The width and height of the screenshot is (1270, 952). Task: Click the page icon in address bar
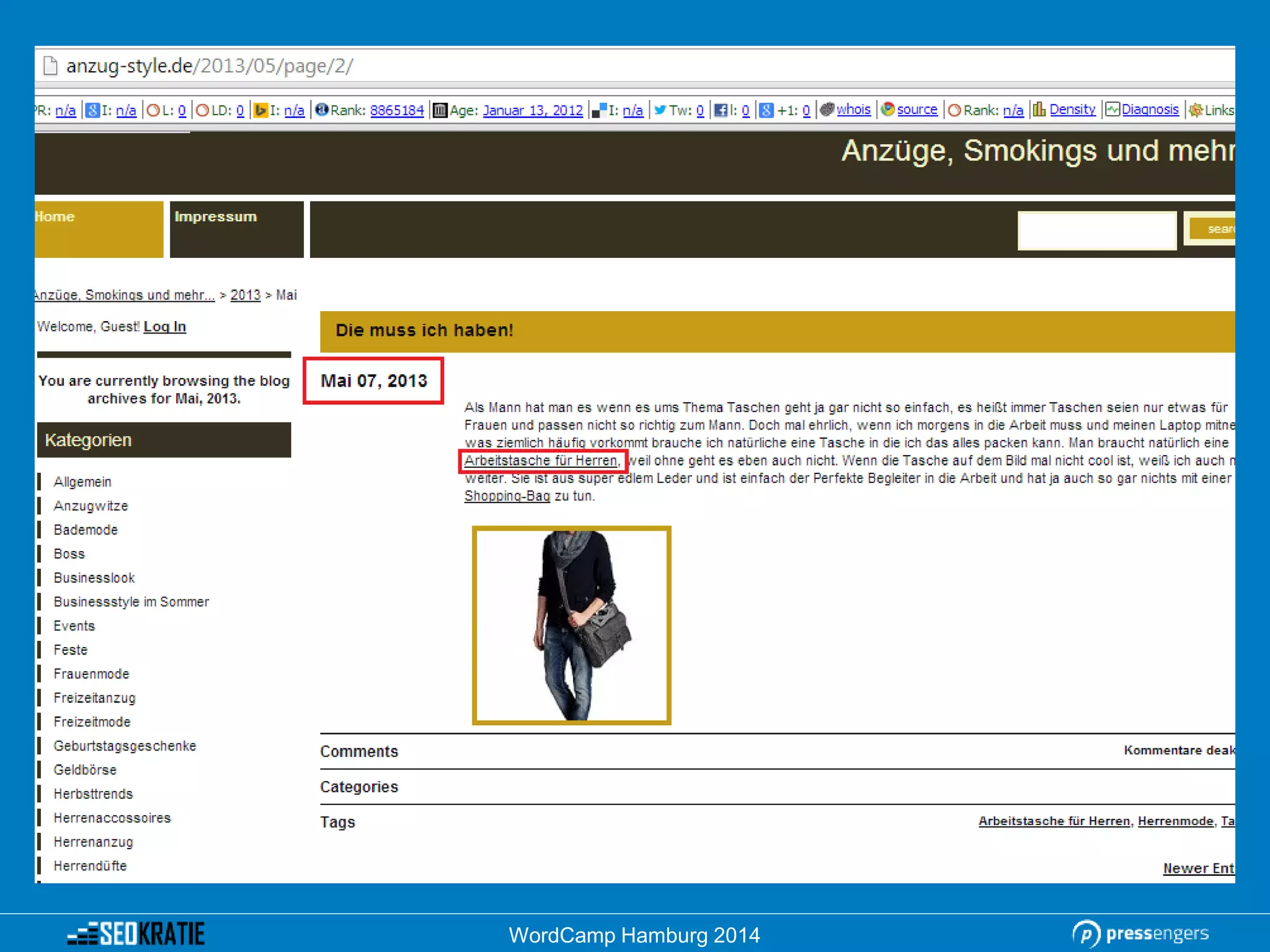coord(50,66)
